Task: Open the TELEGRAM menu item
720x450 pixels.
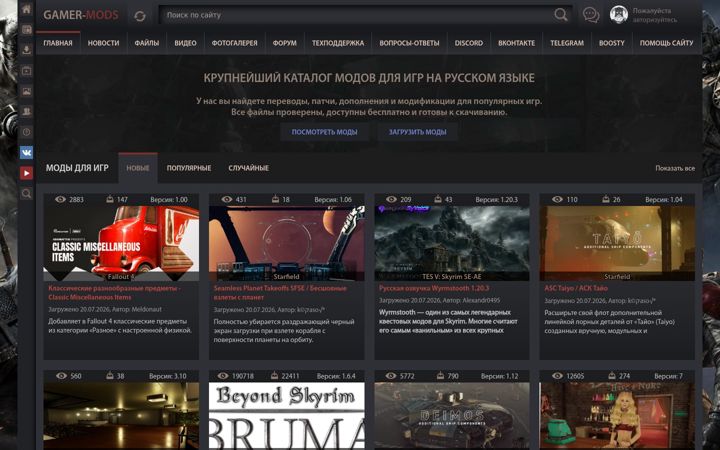Action: click(x=567, y=43)
